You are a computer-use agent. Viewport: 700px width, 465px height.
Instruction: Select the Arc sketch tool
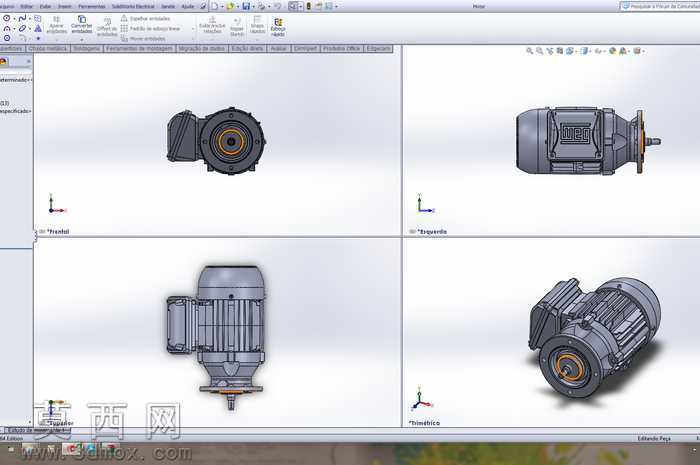(7, 29)
